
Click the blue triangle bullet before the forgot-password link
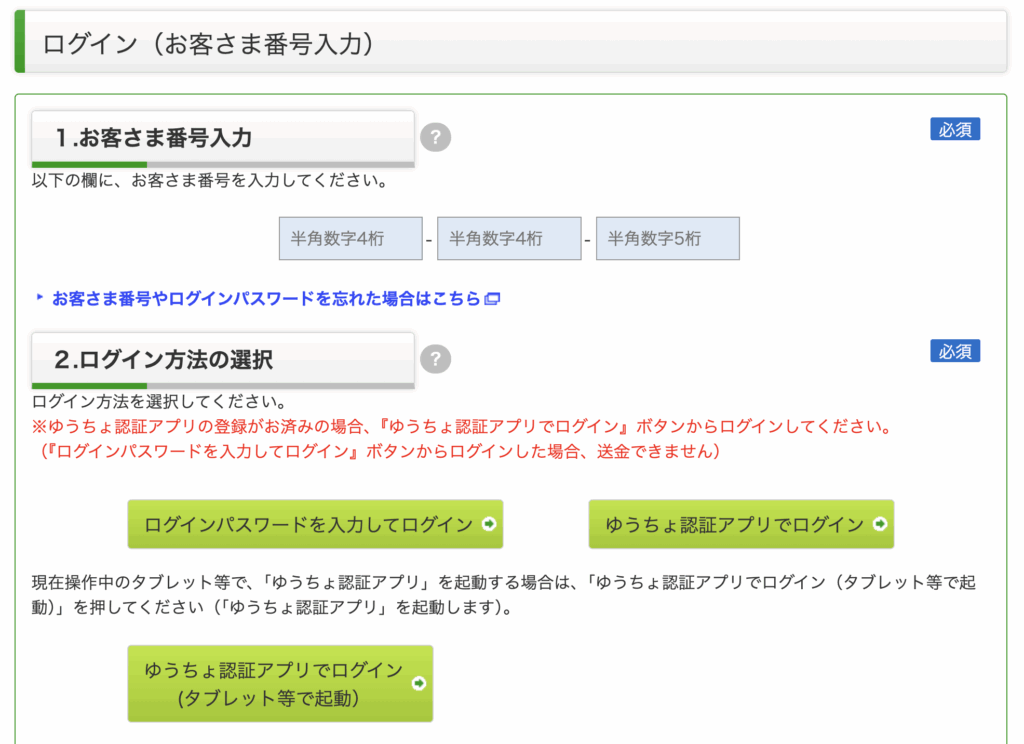(x=40, y=298)
